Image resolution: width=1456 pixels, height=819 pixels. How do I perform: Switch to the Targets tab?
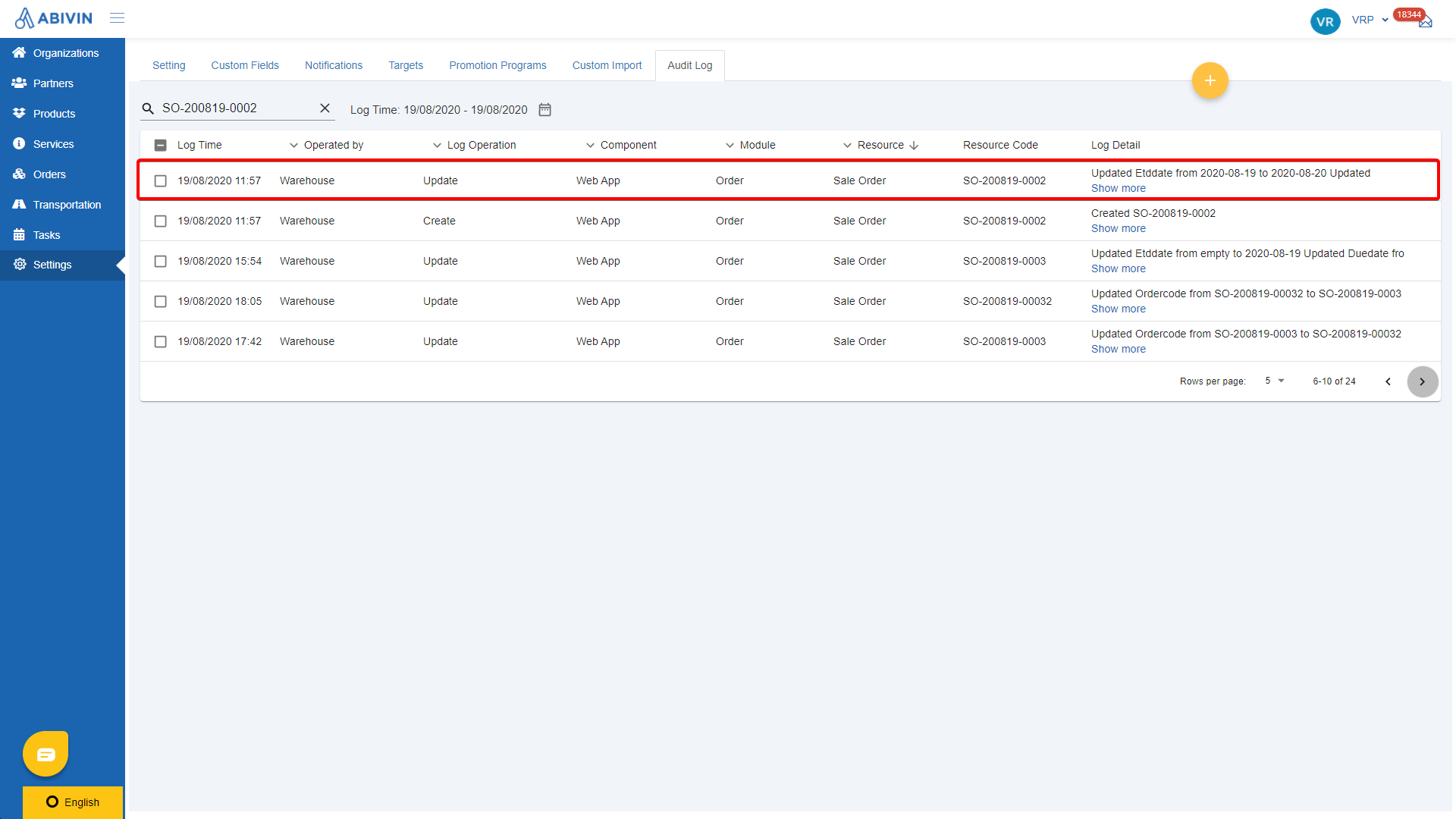tap(406, 66)
